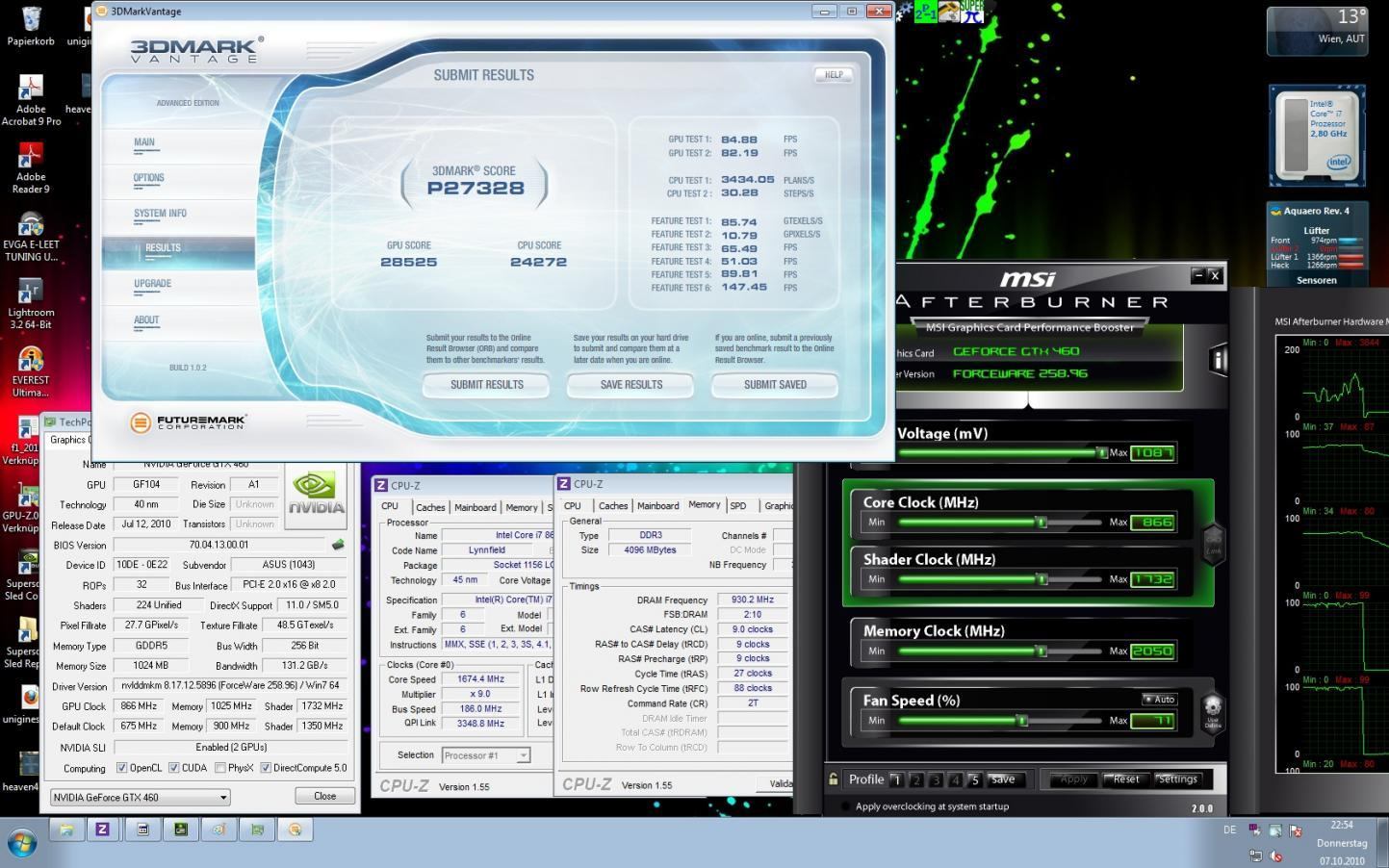Switch to CPU-Z taskbar button

click(103, 829)
